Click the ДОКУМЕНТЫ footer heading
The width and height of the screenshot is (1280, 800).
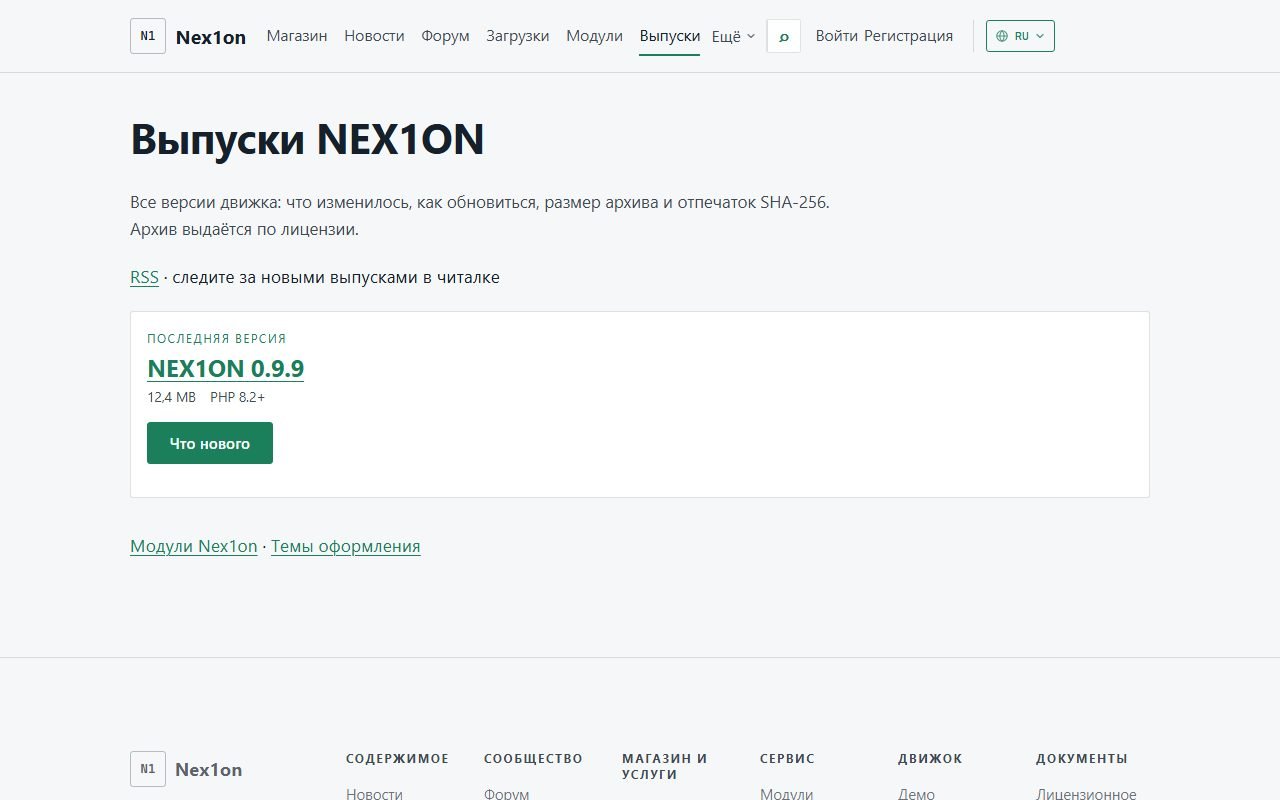pyautogui.click(x=1082, y=759)
